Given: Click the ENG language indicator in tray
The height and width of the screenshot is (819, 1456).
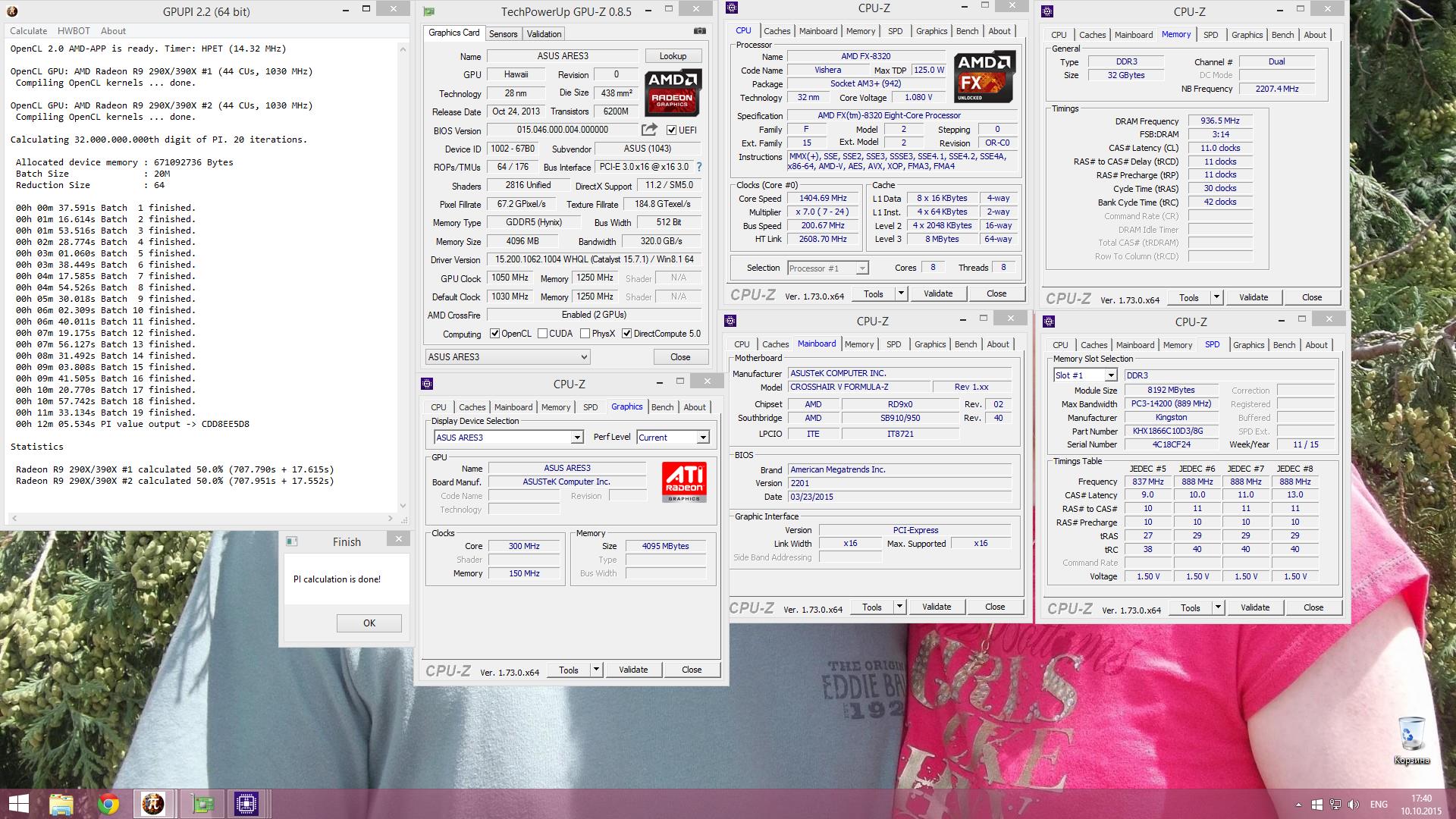Looking at the screenshot, I should (1379, 805).
